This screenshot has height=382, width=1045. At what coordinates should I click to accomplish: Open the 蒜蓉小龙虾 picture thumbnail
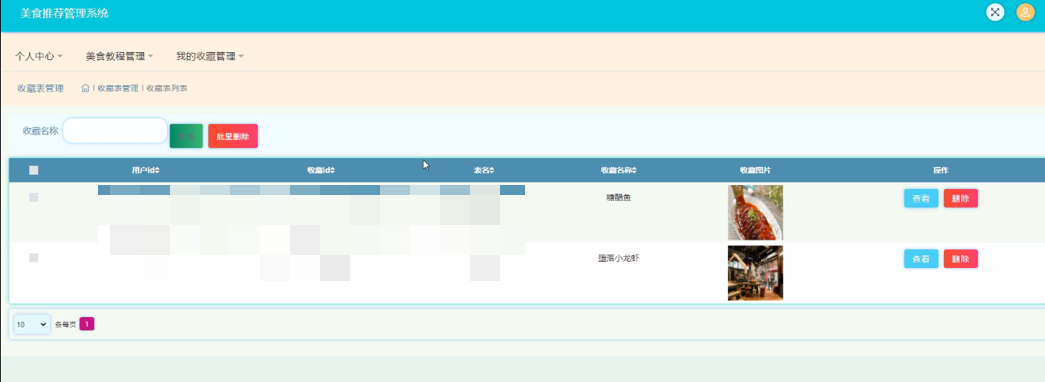755,273
